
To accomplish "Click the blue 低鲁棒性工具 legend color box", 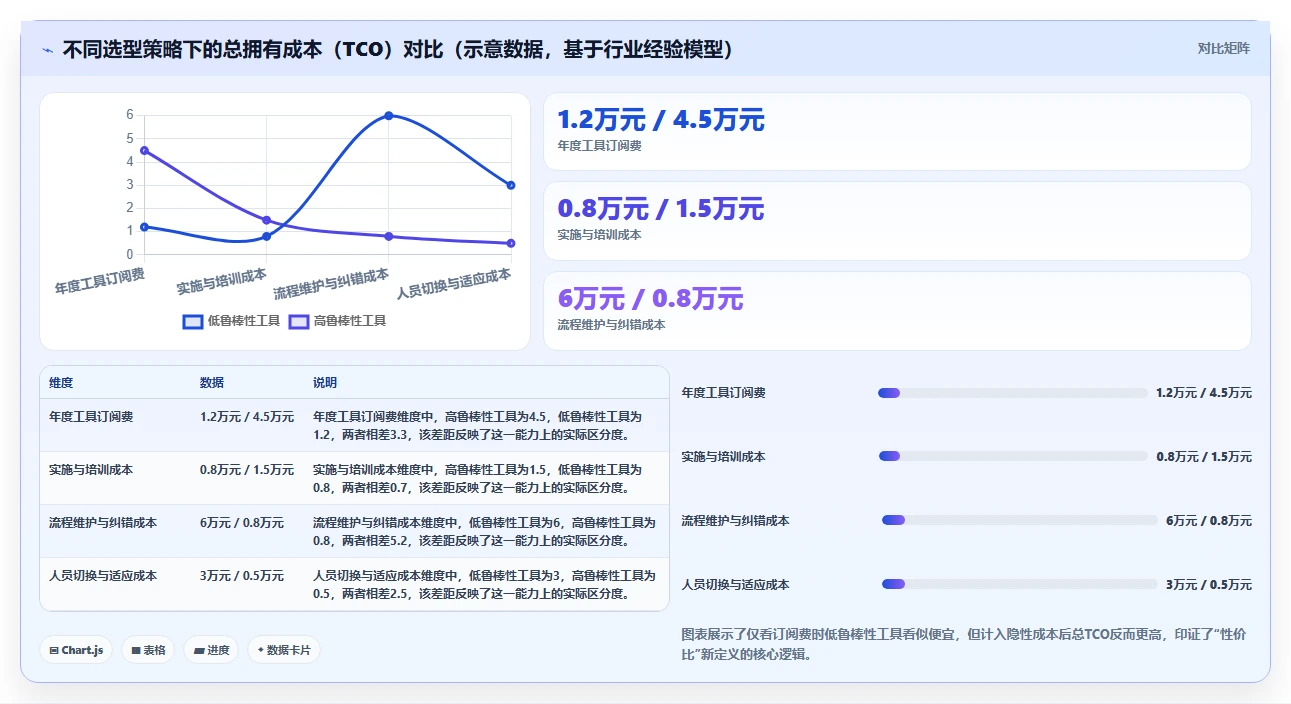I will click(193, 321).
